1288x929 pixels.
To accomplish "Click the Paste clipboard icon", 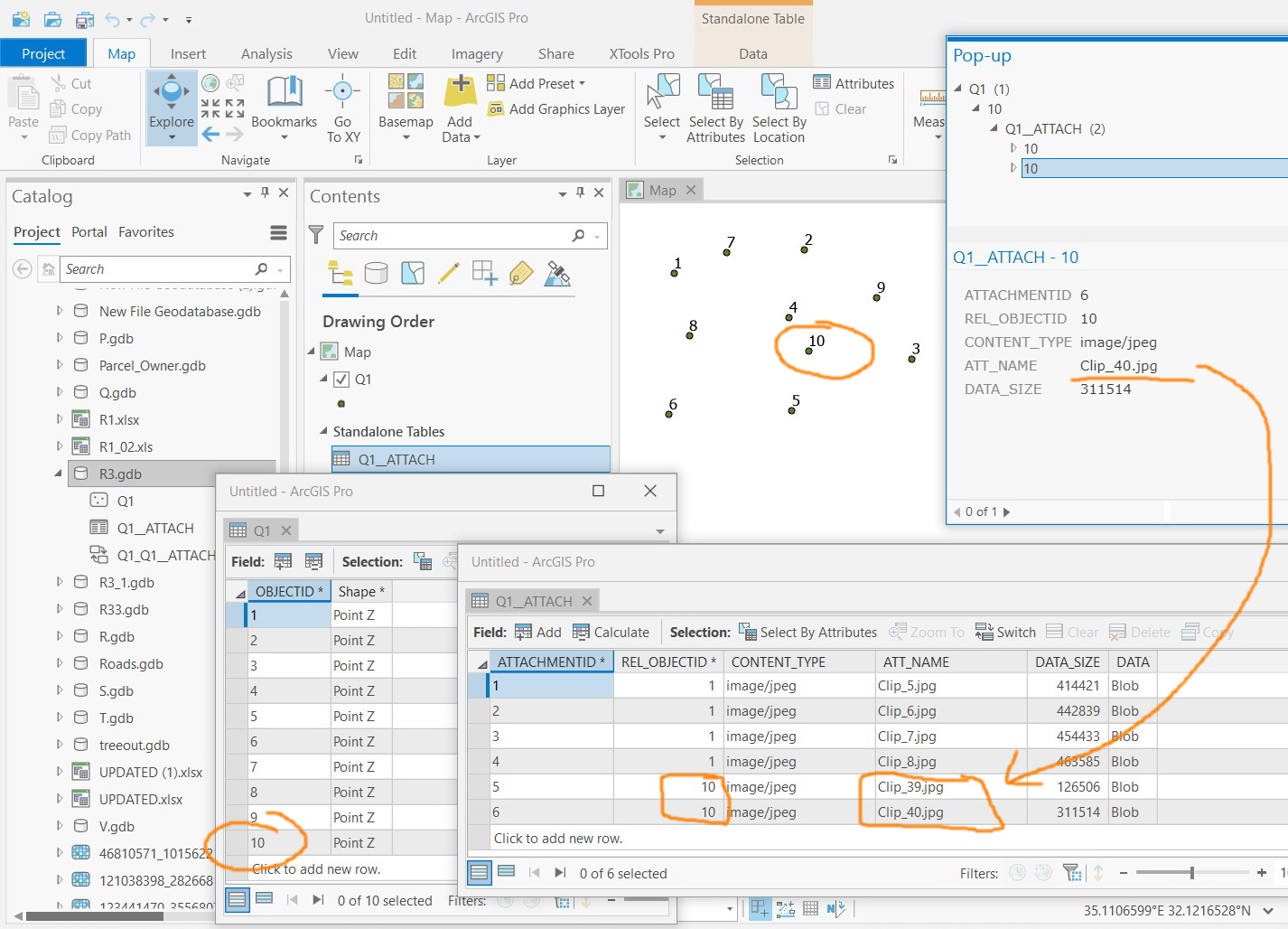I will [x=23, y=93].
